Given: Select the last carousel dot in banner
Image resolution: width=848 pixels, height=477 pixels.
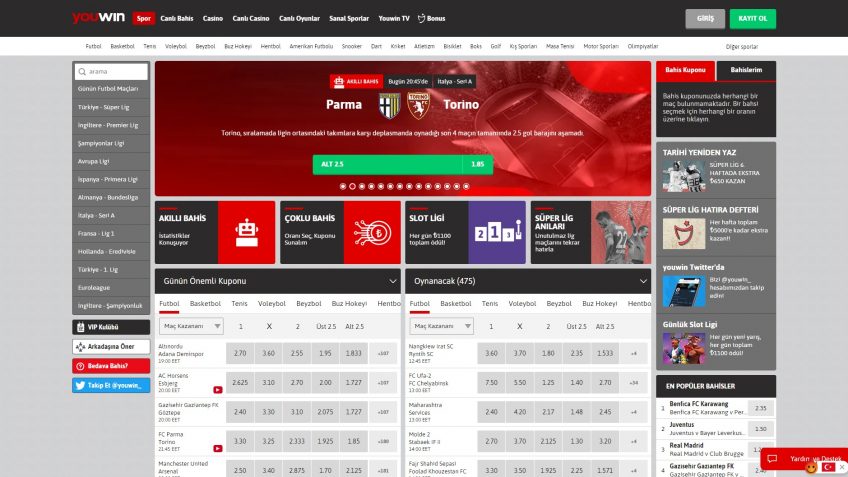Looking at the screenshot, I should pyautogui.click(x=466, y=186).
